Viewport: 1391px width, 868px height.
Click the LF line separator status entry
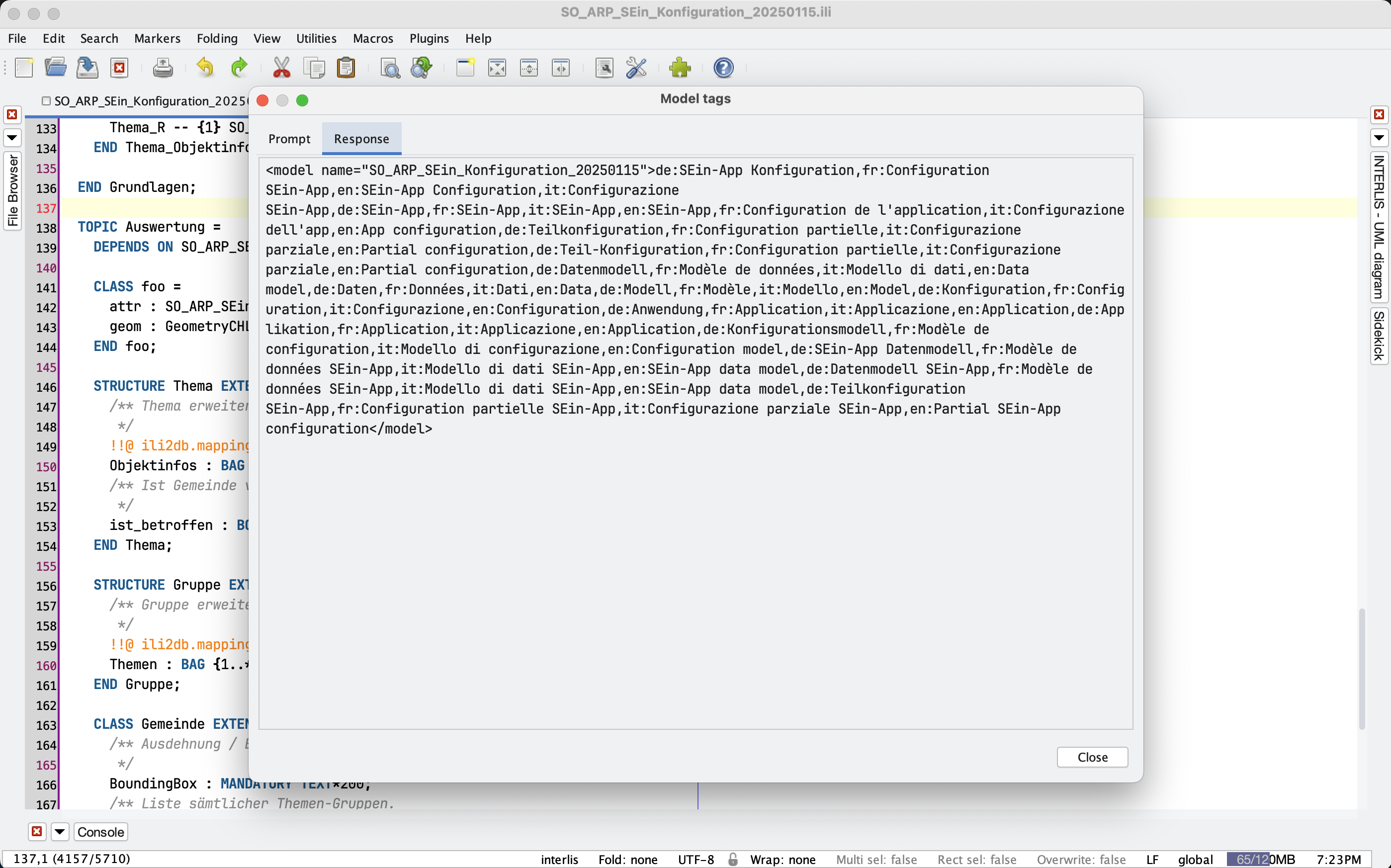[x=1152, y=859]
